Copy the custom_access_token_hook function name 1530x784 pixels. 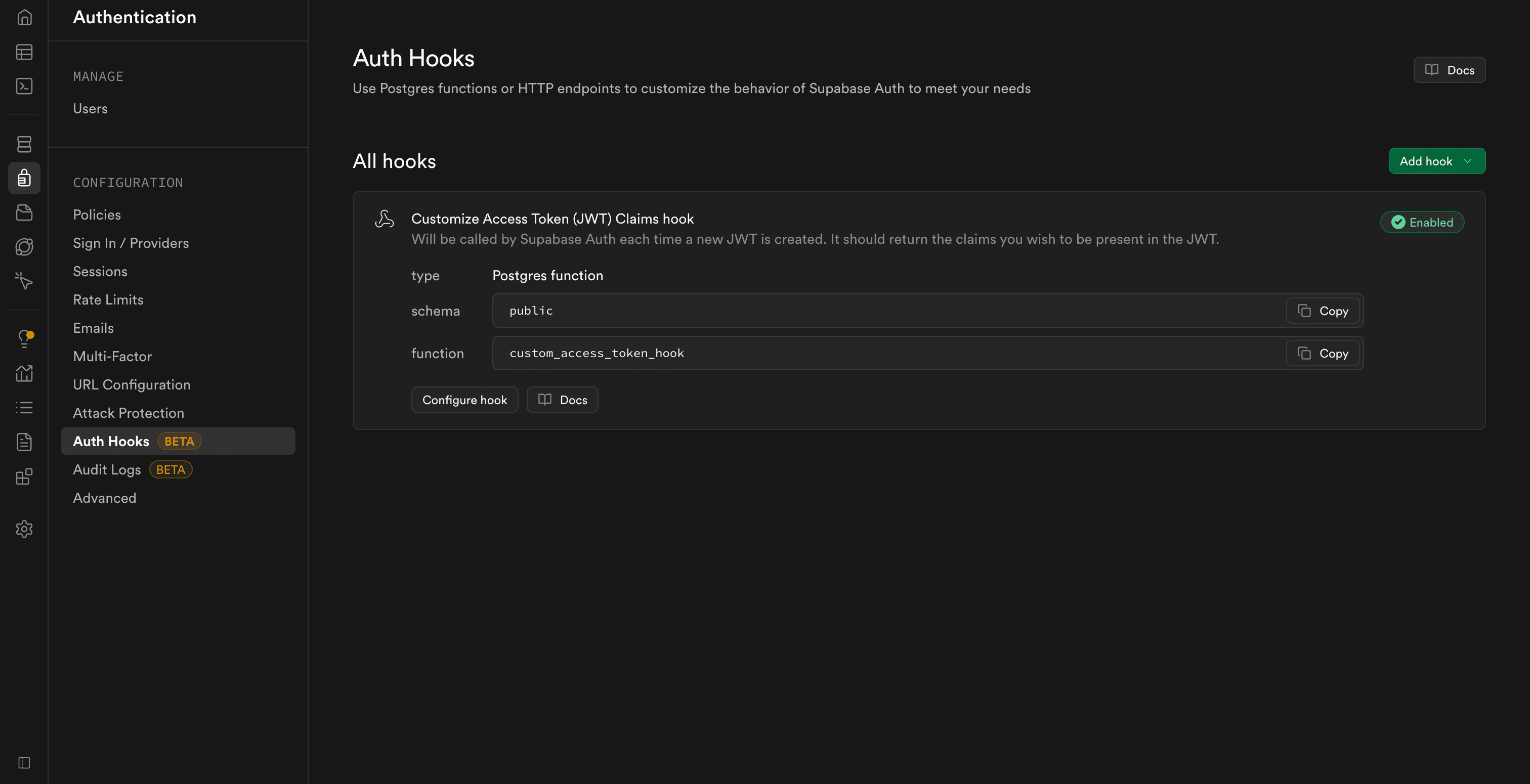coord(1322,353)
